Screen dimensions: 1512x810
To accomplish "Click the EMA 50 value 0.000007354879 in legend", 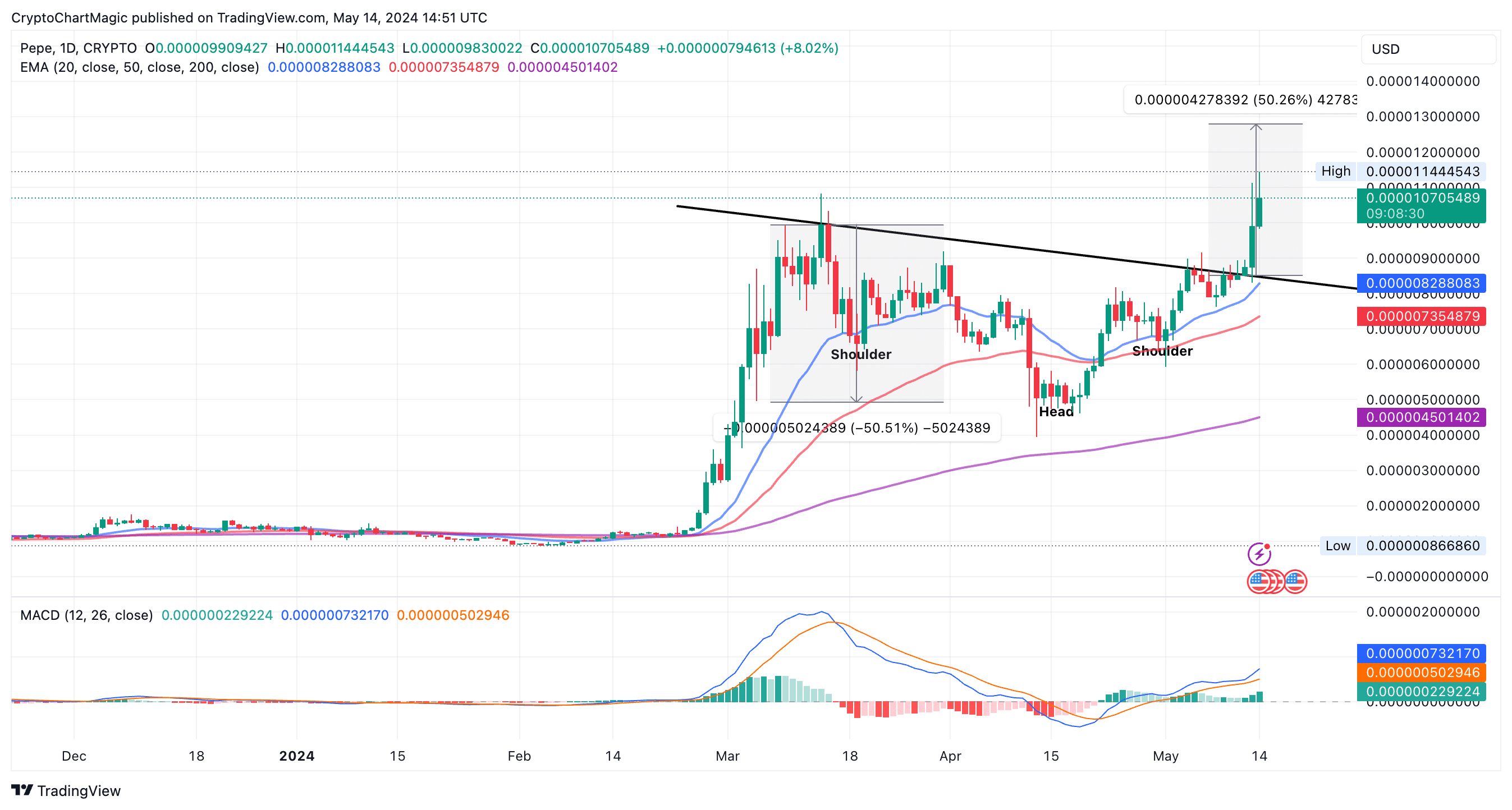I will (444, 67).
